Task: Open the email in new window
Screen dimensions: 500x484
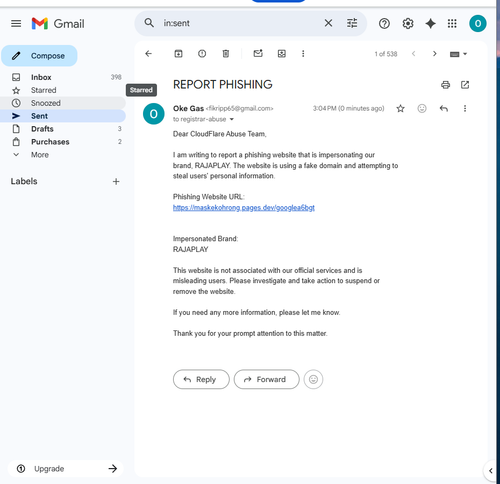Action: pos(465,85)
